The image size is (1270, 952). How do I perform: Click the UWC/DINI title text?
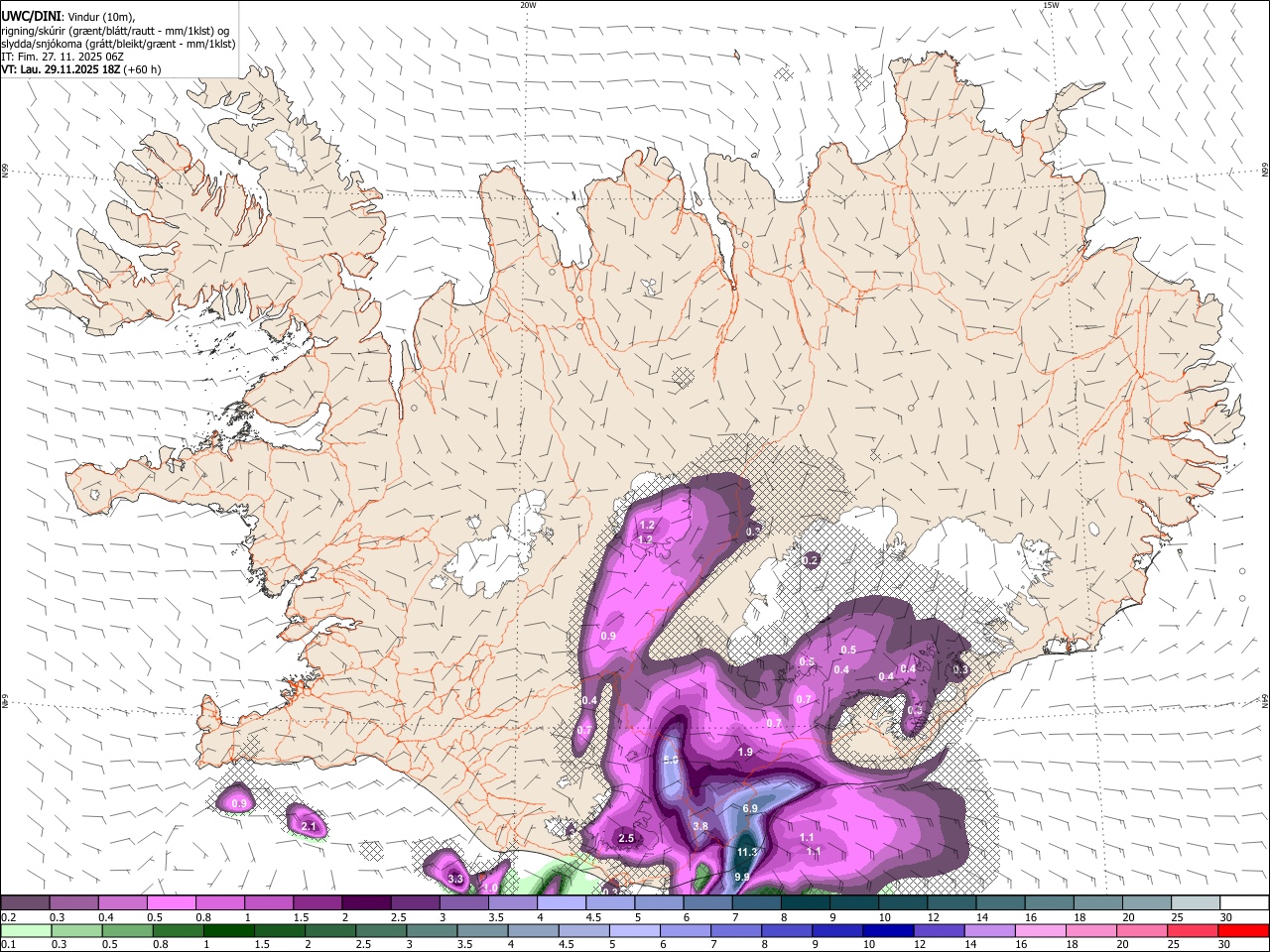point(31,16)
